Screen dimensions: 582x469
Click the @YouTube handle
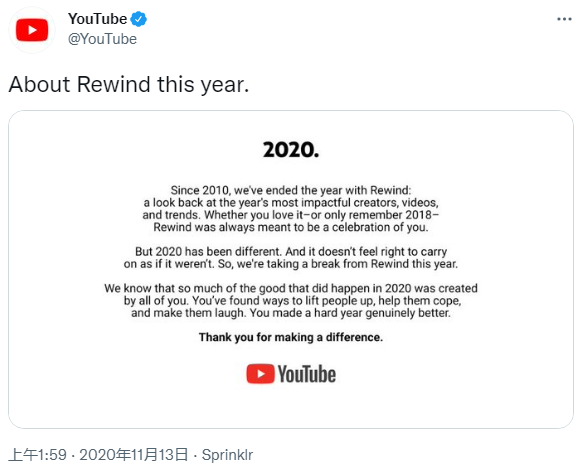102,39
